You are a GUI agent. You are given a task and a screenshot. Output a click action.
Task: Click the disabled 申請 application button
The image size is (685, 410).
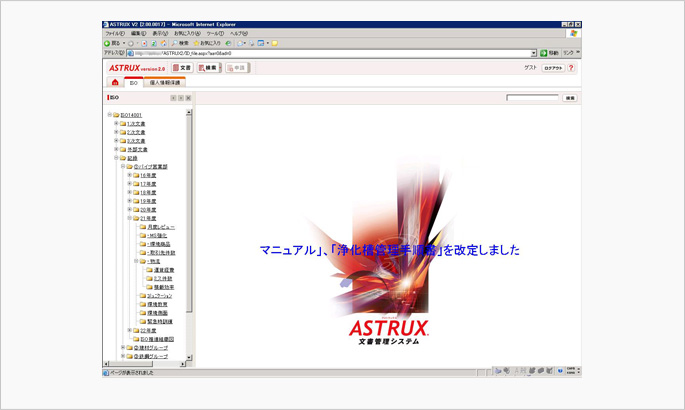[237, 68]
